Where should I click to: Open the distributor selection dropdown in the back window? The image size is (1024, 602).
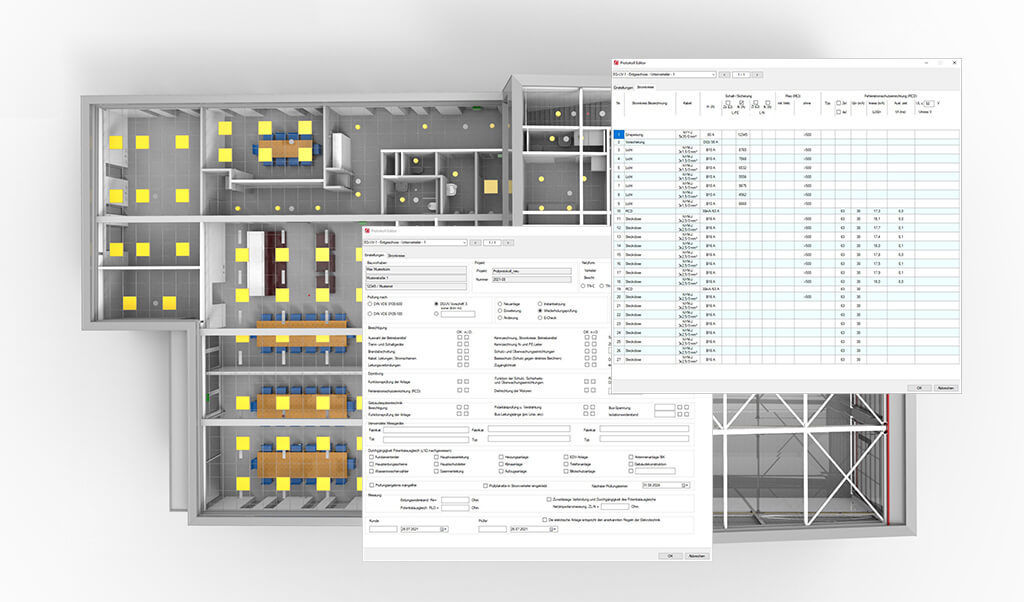(x=714, y=74)
